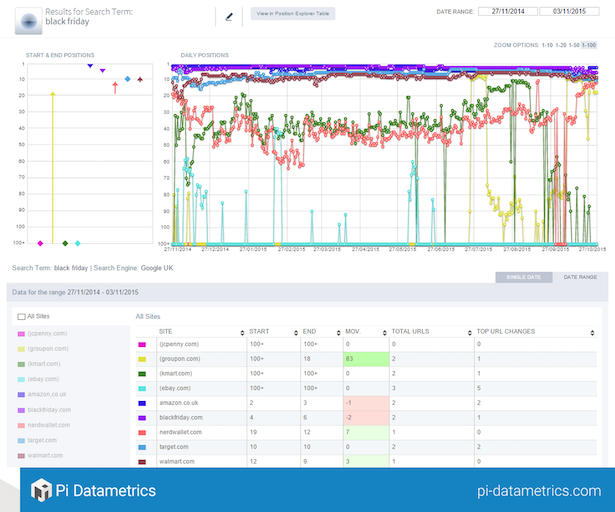The height and width of the screenshot is (512, 615).
Task: Click the pencil edit icon beside search term
Action: [x=229, y=16]
